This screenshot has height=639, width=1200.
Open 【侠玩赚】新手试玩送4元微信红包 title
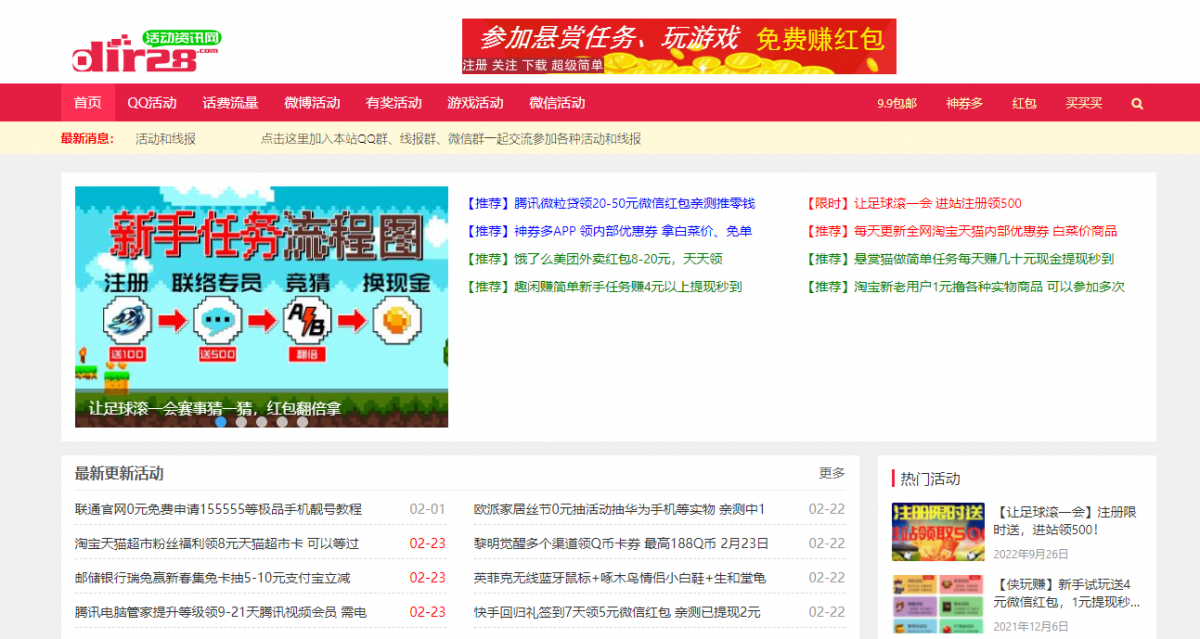[x=1067, y=593]
